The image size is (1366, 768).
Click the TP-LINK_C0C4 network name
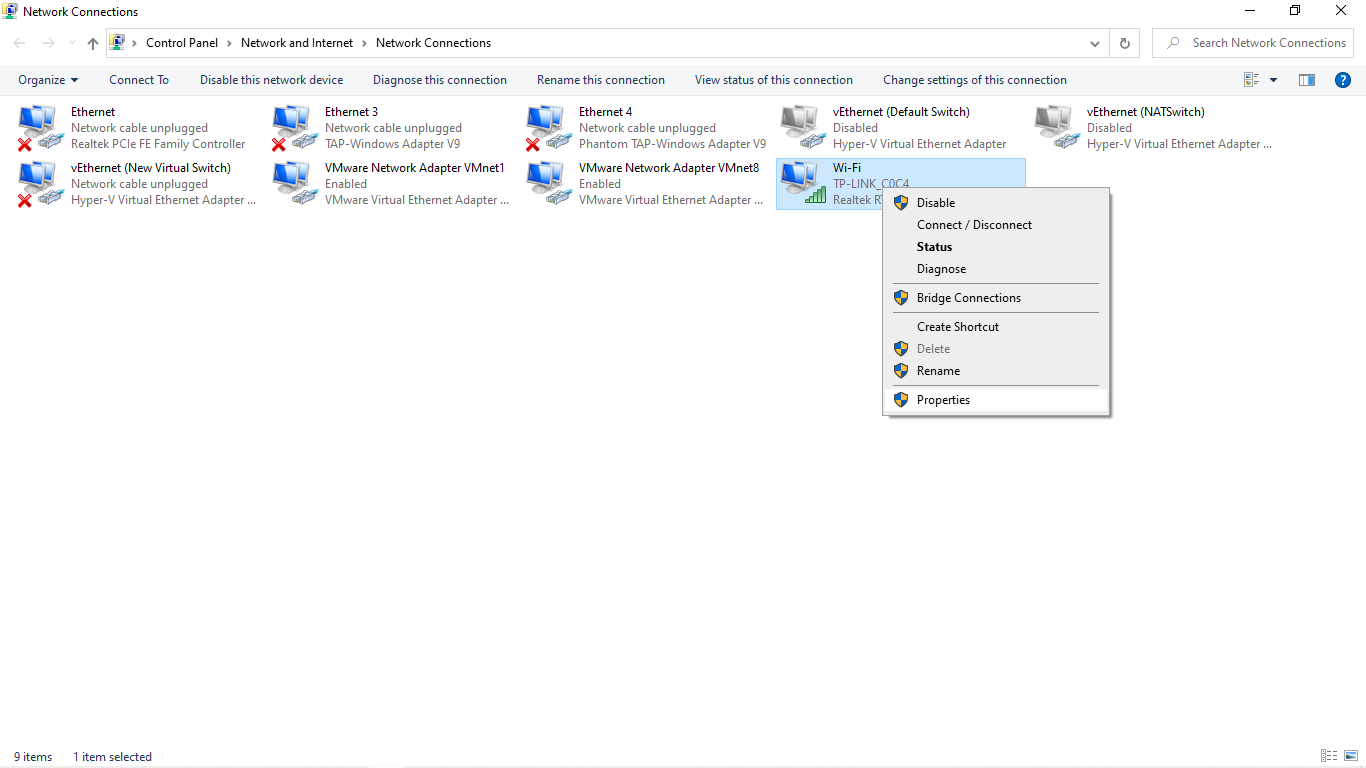pyautogui.click(x=871, y=184)
